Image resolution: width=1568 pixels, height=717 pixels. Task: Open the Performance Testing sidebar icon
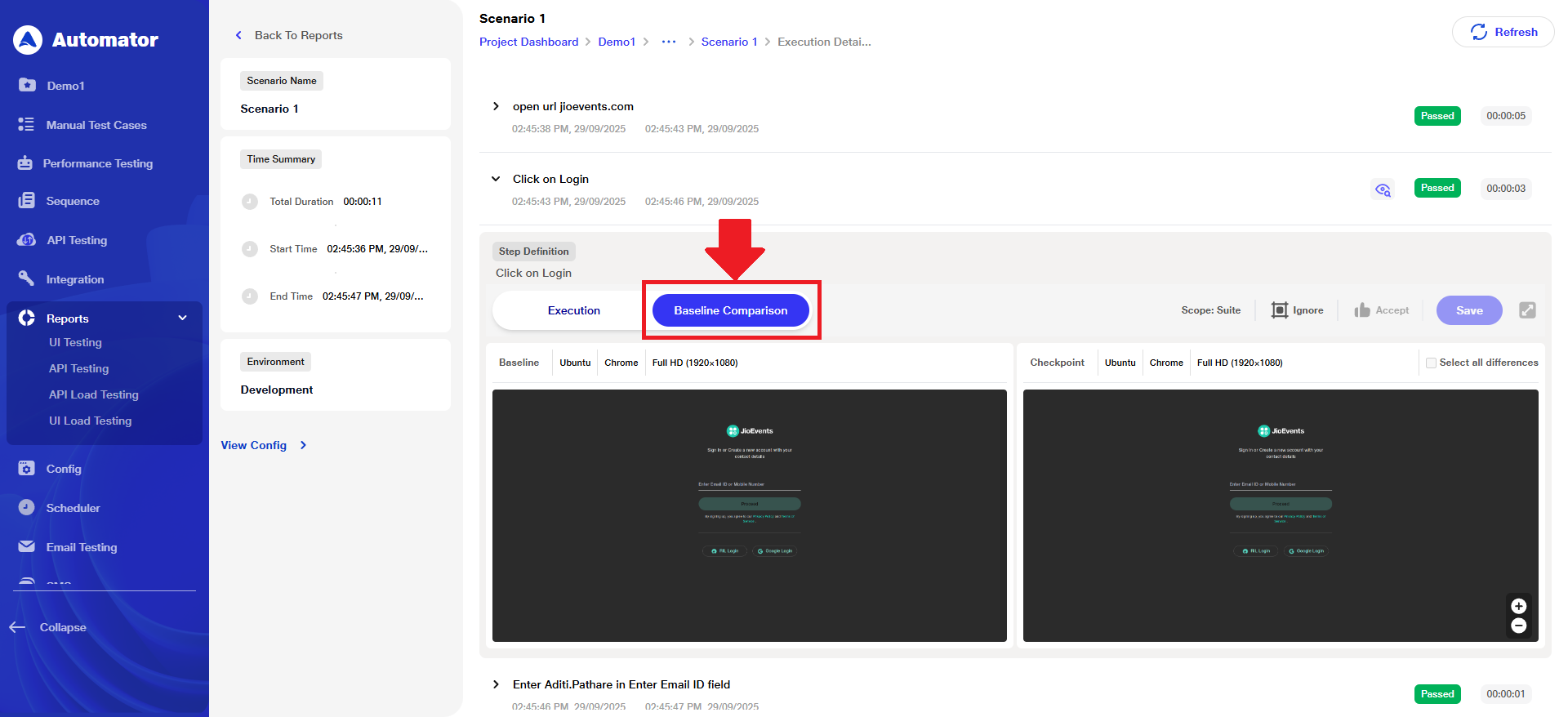tap(25, 163)
